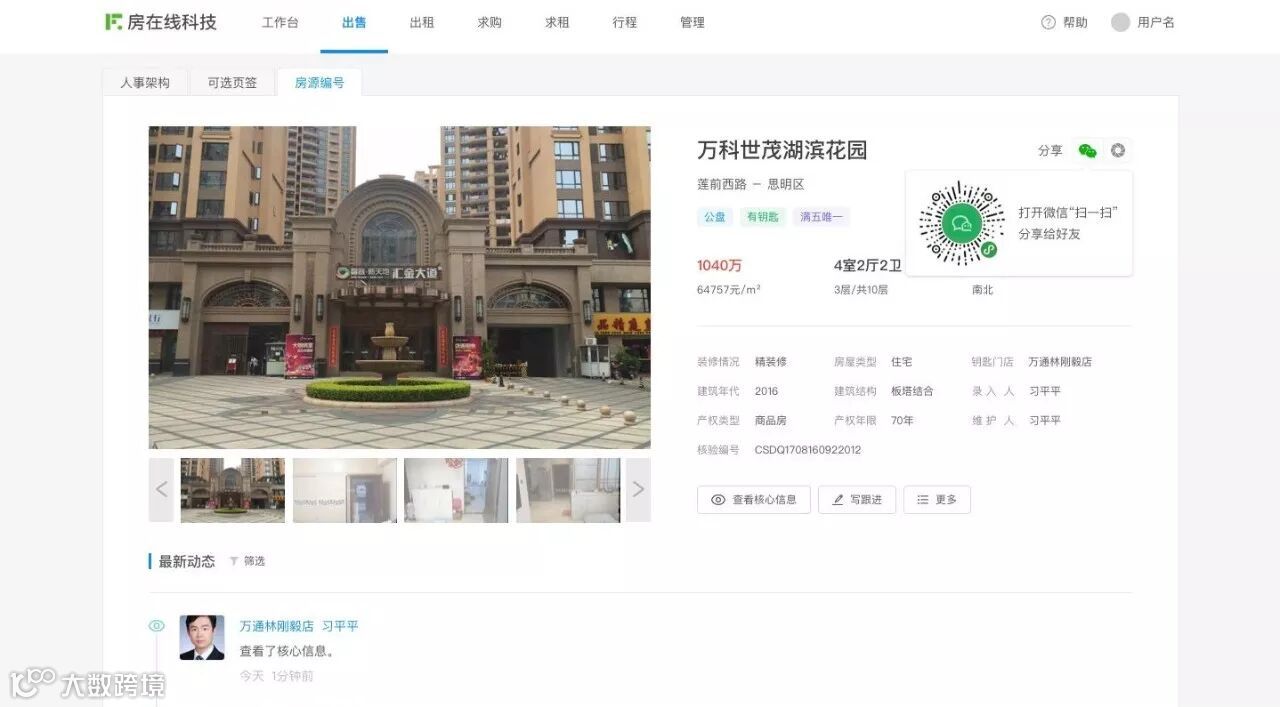Open the 行程 menu
Image resolution: width=1280 pixels, height=707 pixels.
(625, 22)
